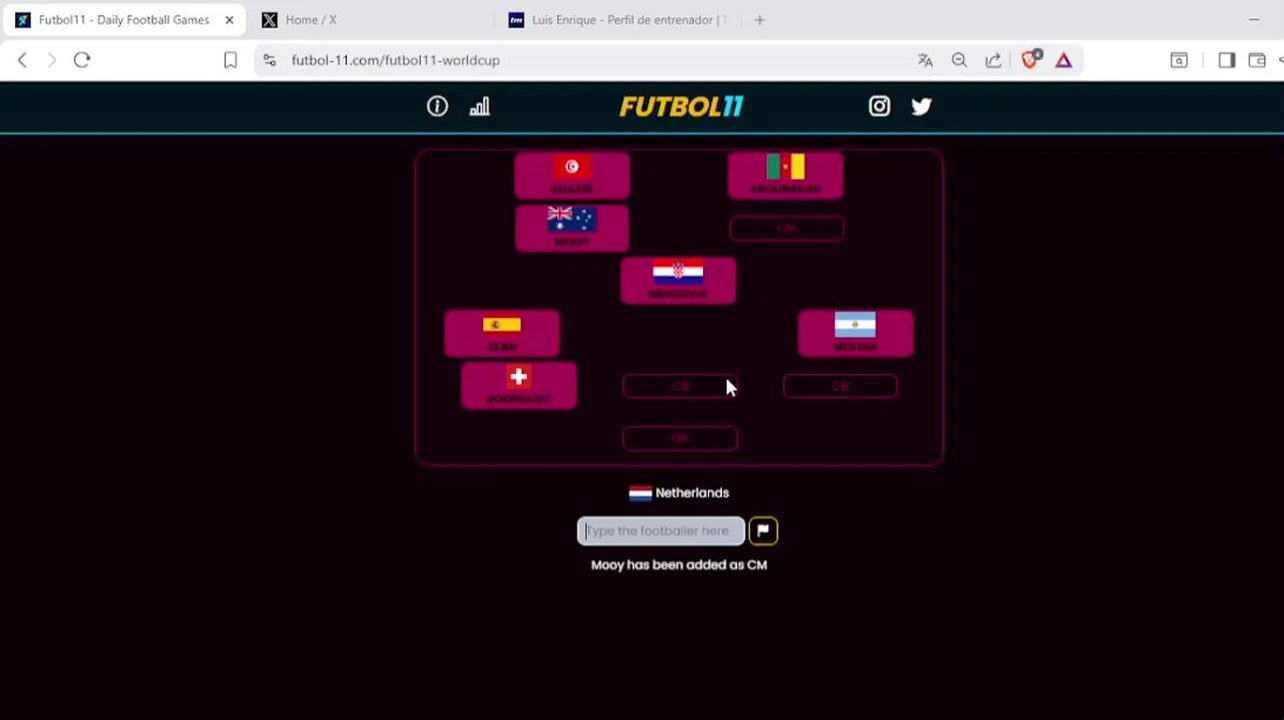Visit the Futbol11 Instagram page

(x=879, y=106)
